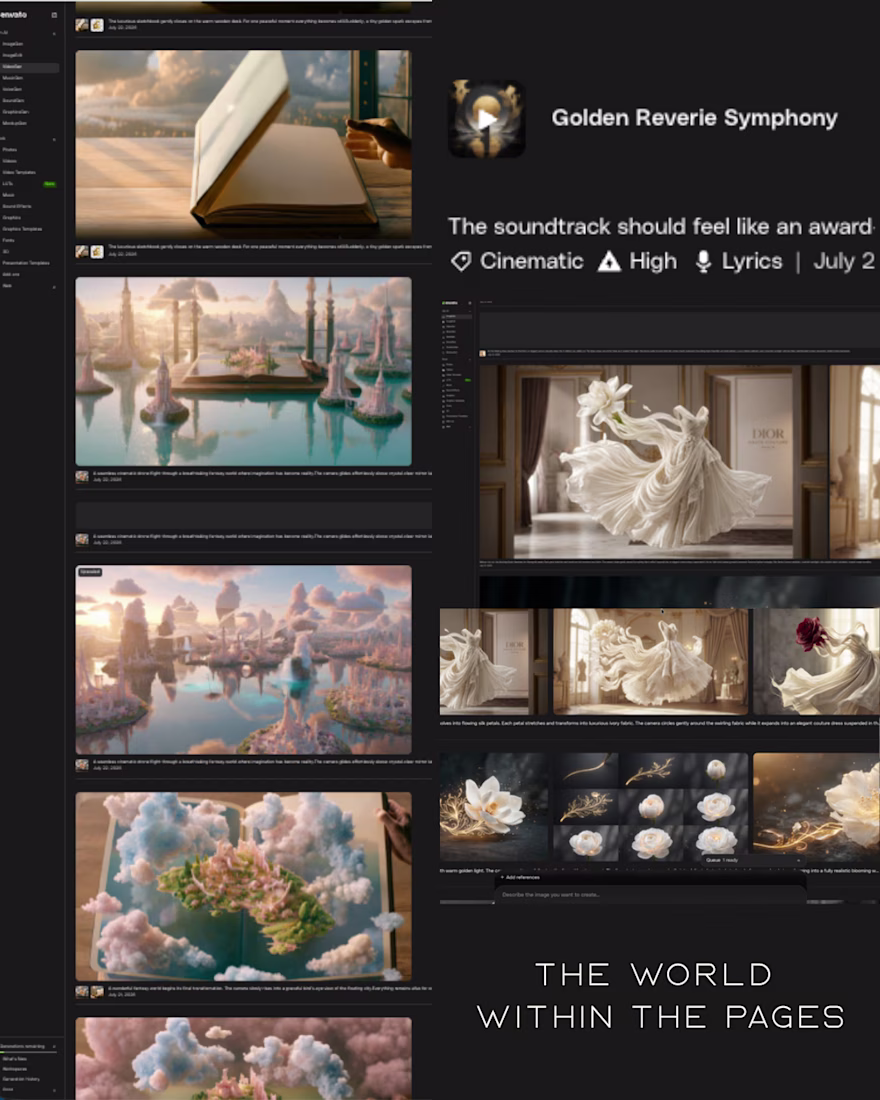Open reference thumbnail under floating castles video
Viewport: 880px width, 1100px height.
click(82, 477)
